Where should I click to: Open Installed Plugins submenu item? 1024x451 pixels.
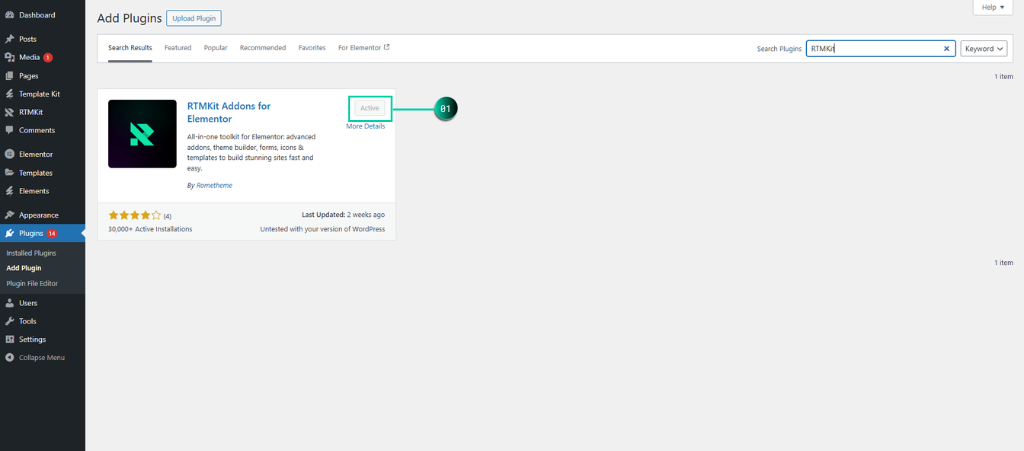(31, 253)
